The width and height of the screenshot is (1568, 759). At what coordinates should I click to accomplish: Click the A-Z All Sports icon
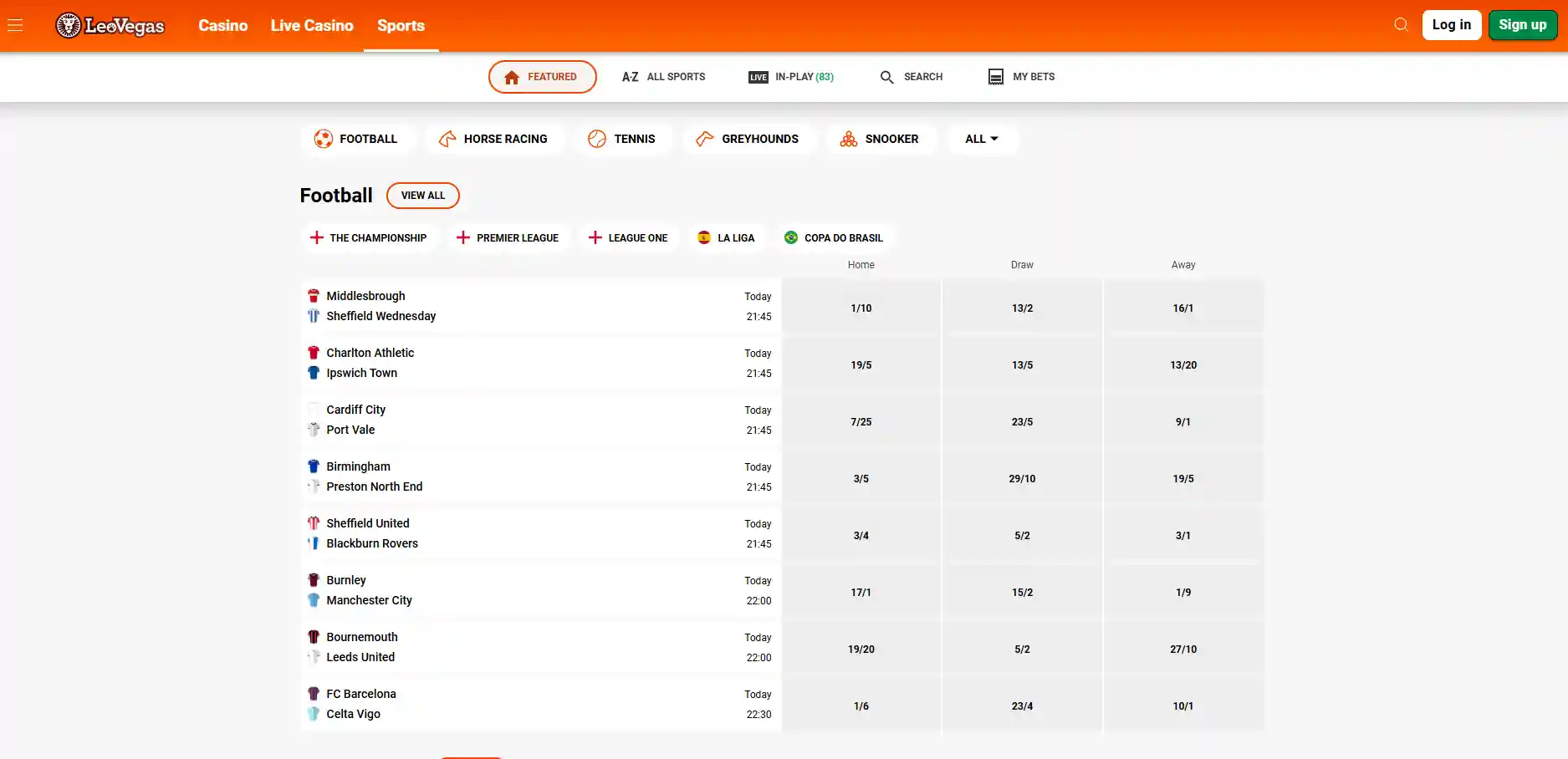pos(630,77)
